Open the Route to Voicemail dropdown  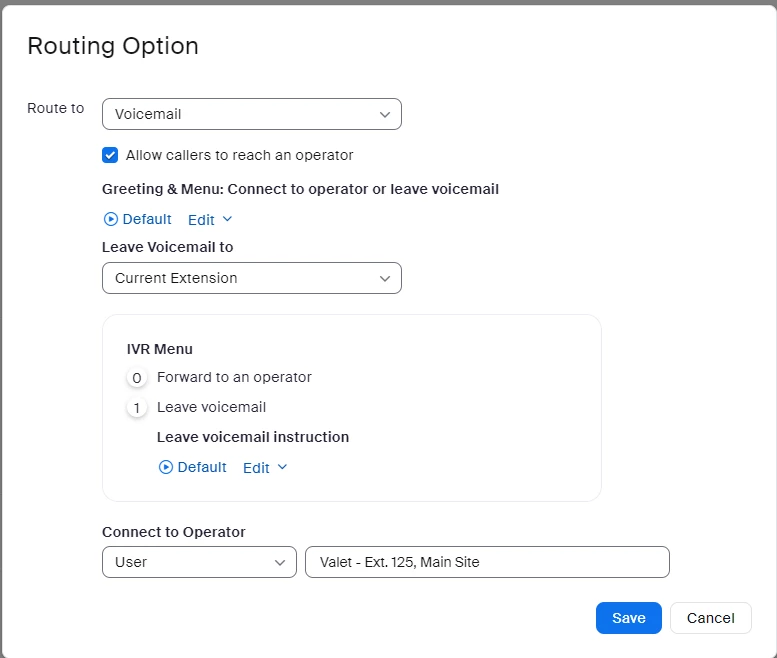[x=251, y=114]
